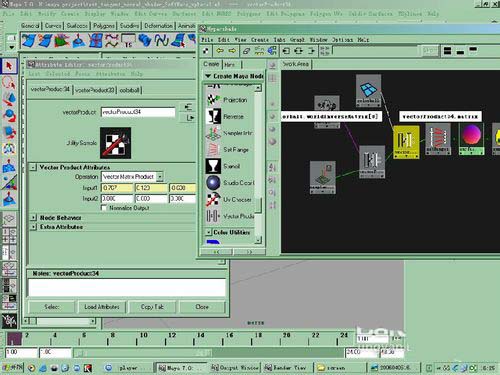The image size is (500, 375).
Task: Go to output connection button in Attribute Editor
Action: [x=188, y=118]
